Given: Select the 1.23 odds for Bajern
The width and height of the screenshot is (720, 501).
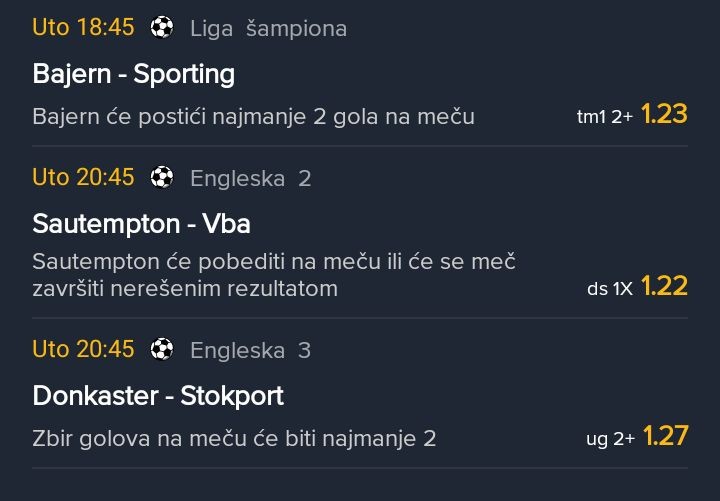Looking at the screenshot, I should click(664, 115).
